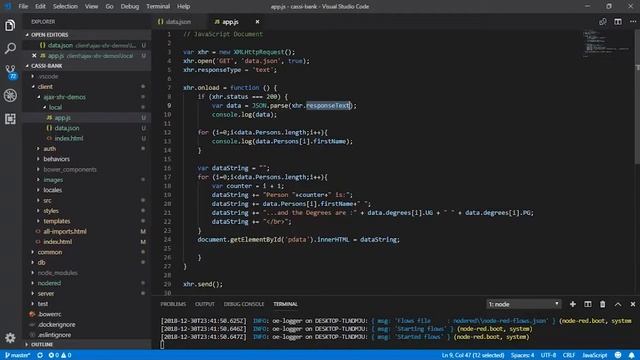
Task: Open data.json in the local folder tree
Action: (67, 128)
